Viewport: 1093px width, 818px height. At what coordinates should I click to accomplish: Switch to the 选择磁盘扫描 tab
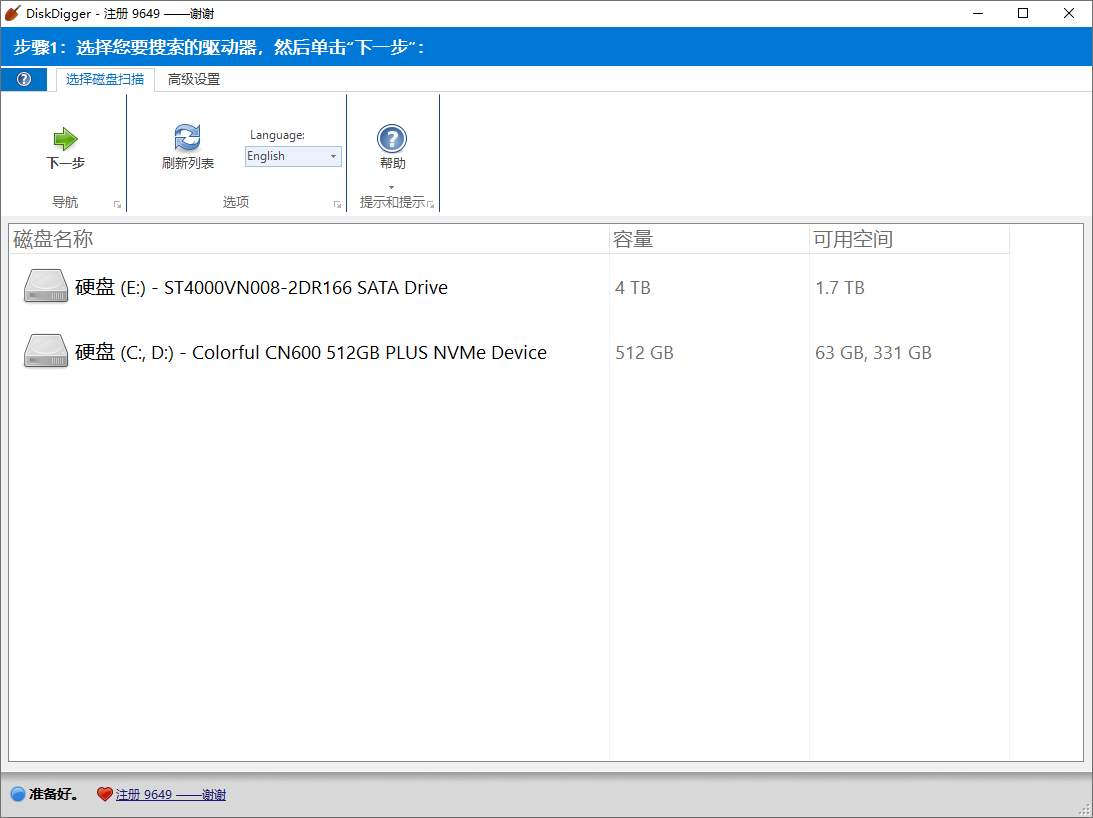tap(105, 79)
